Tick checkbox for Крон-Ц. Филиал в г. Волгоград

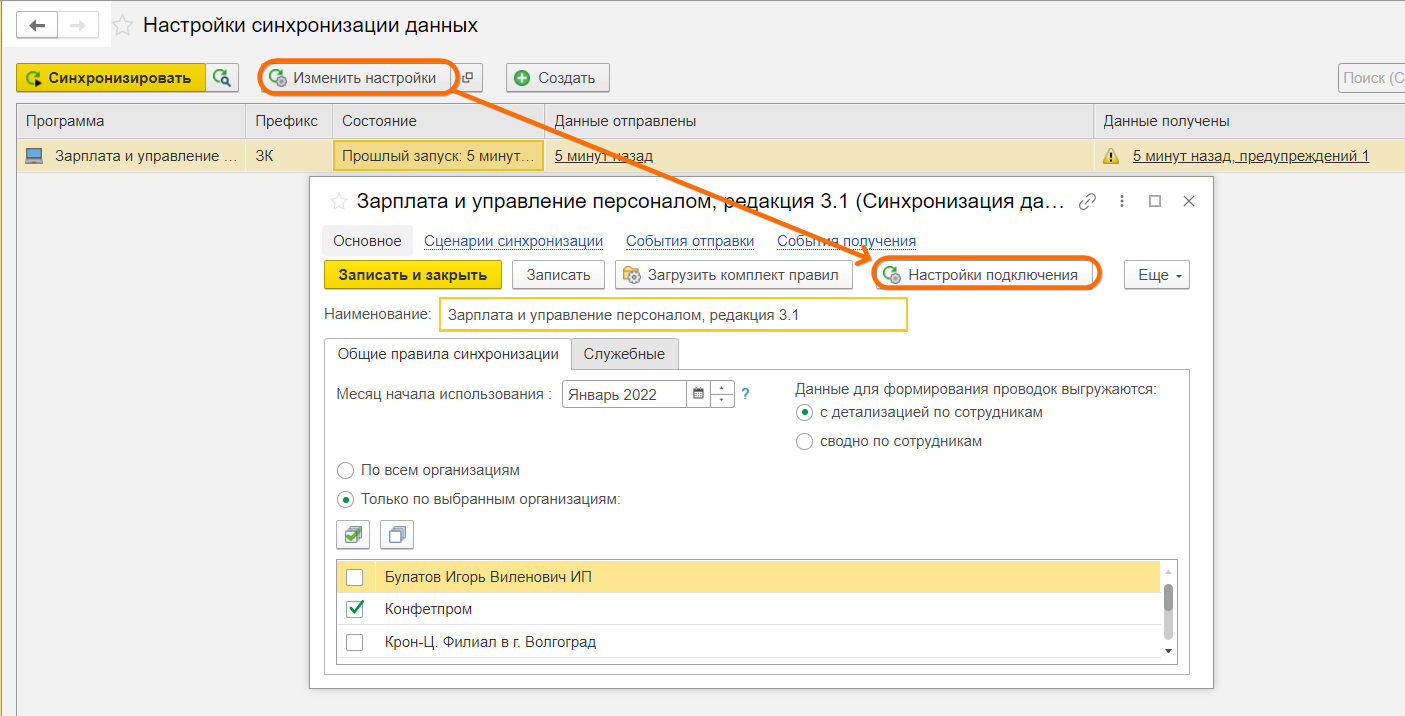[354, 642]
